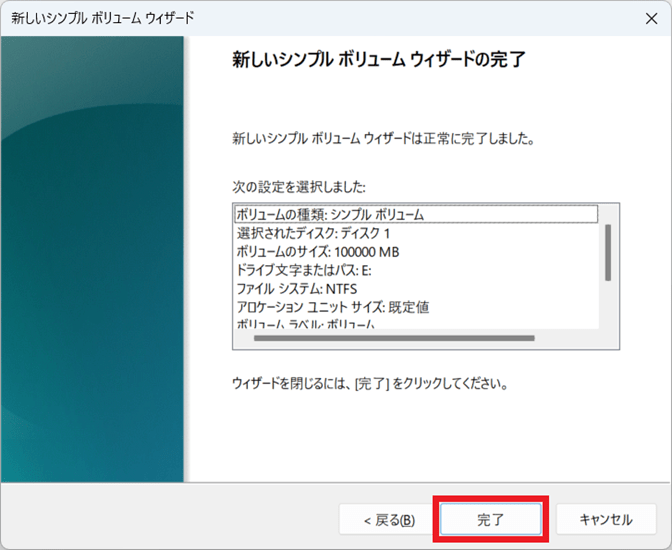
Task: Click the heading ウィザードの完了
Action: tap(378, 60)
